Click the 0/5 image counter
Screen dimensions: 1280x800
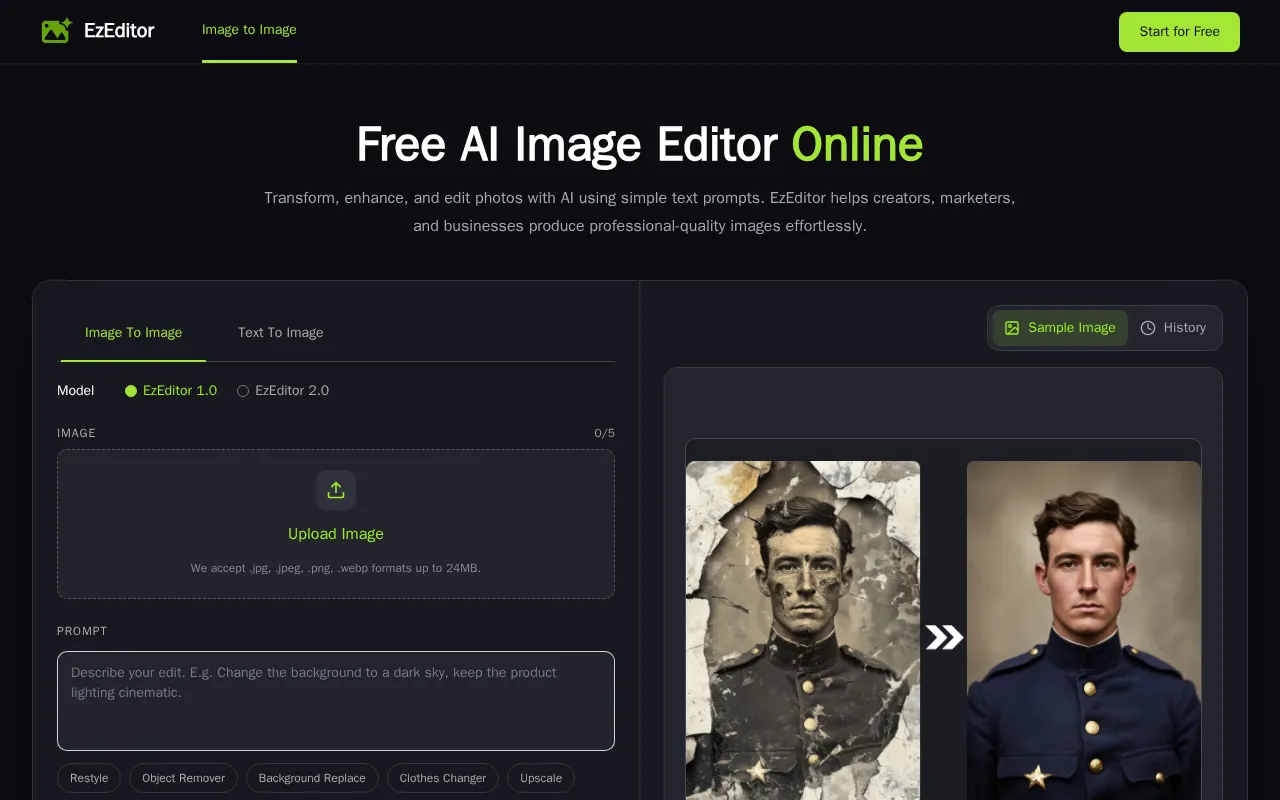click(x=605, y=433)
